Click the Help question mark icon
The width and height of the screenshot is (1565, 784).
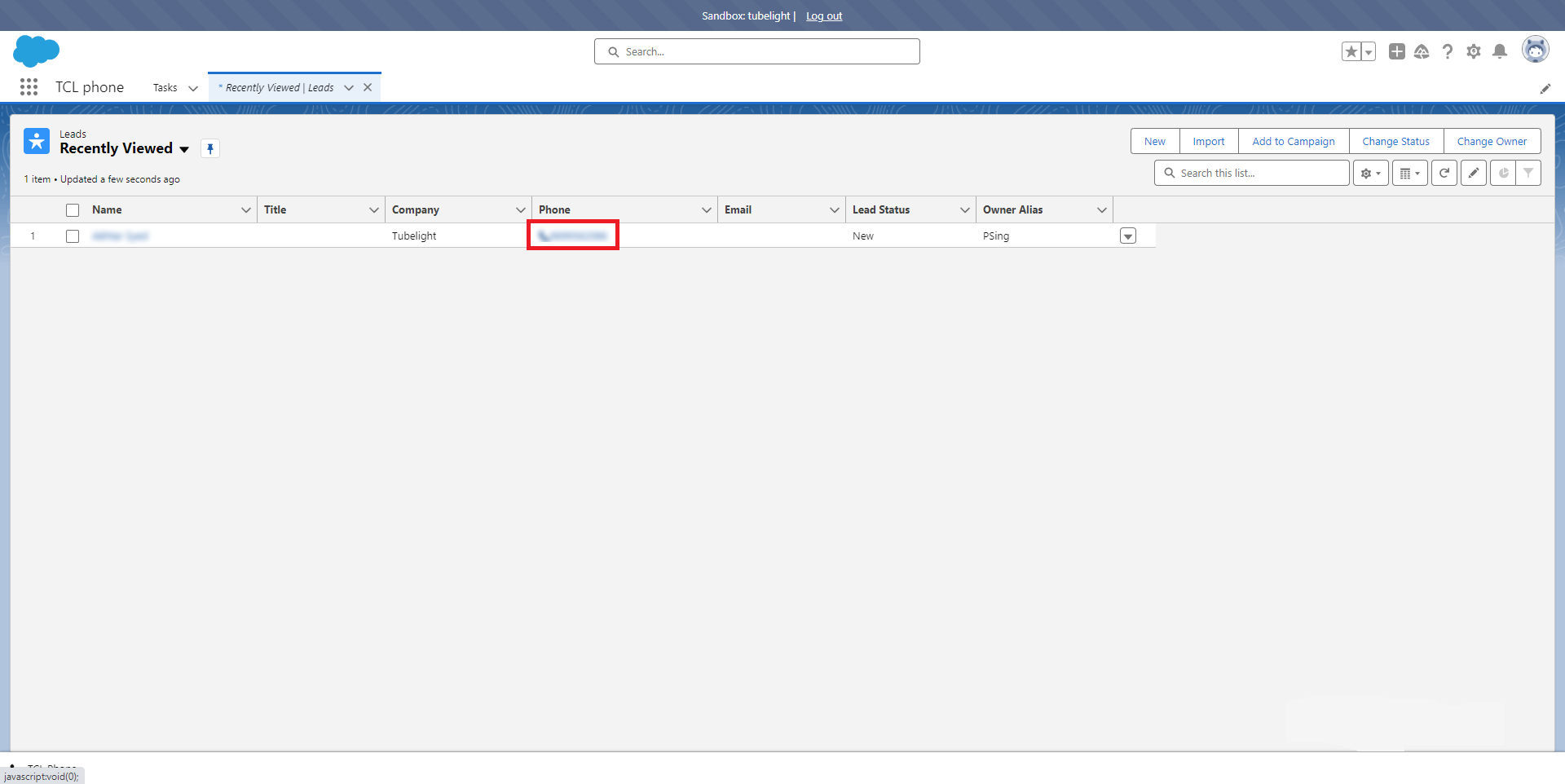coord(1447,51)
